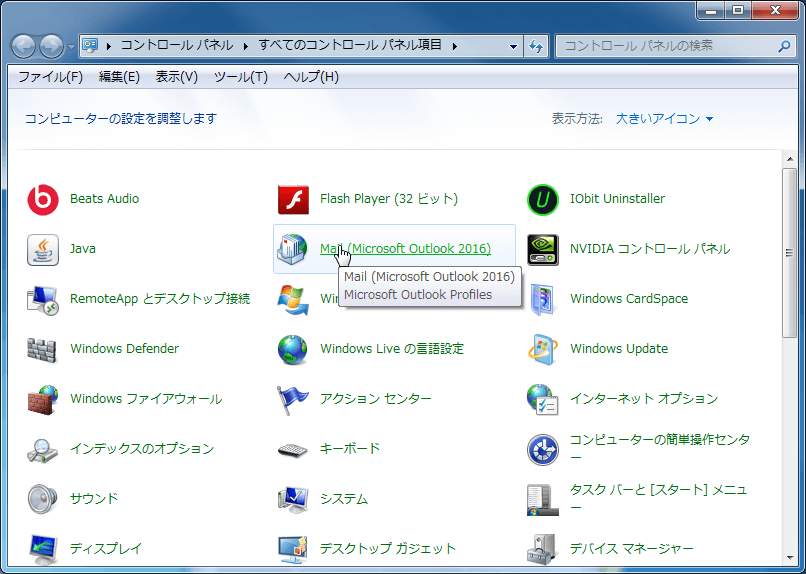Click the コントロール パネル breadcrumb

click(177, 45)
